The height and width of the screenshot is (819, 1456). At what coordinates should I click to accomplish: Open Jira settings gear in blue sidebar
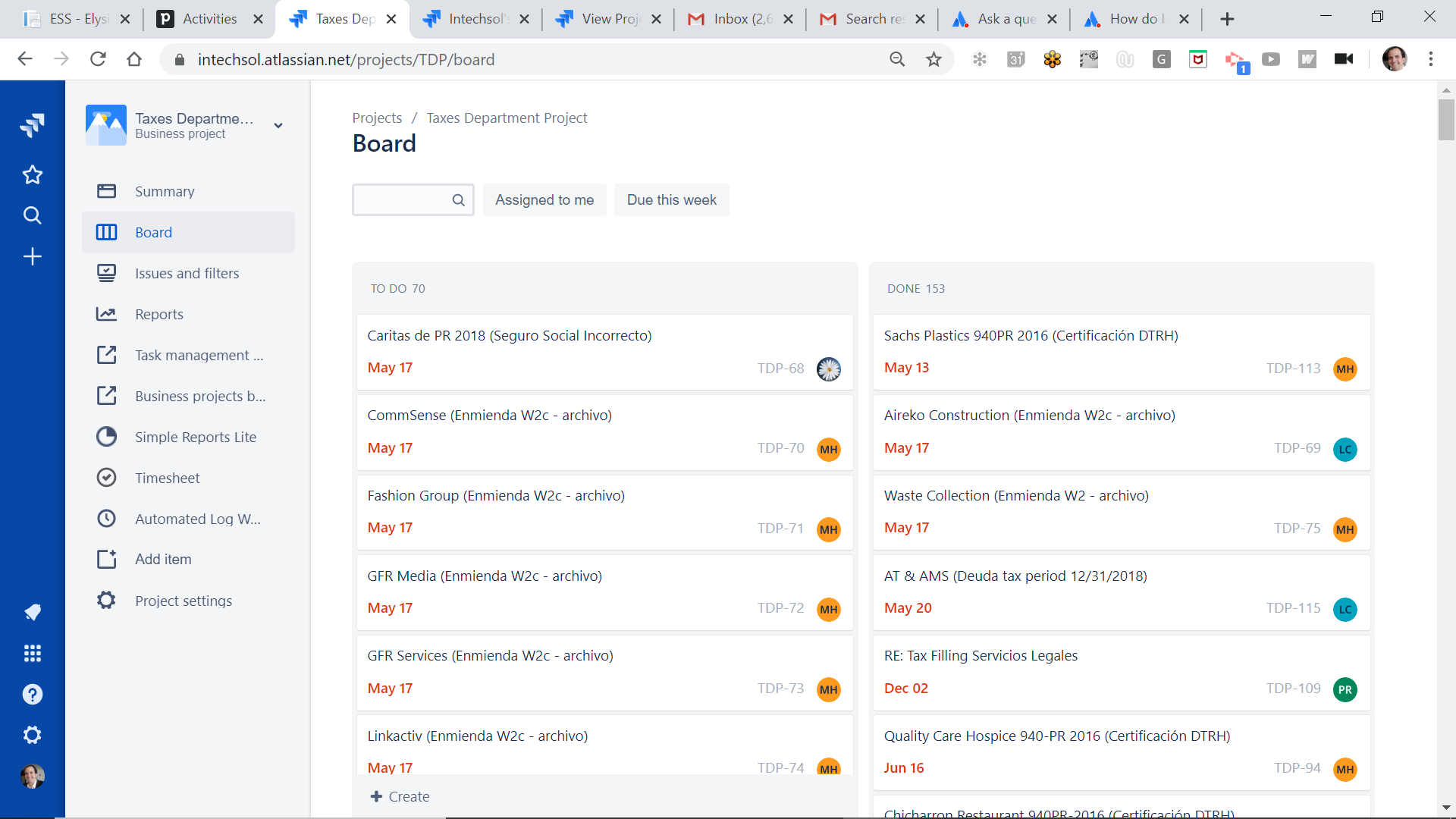[32, 735]
